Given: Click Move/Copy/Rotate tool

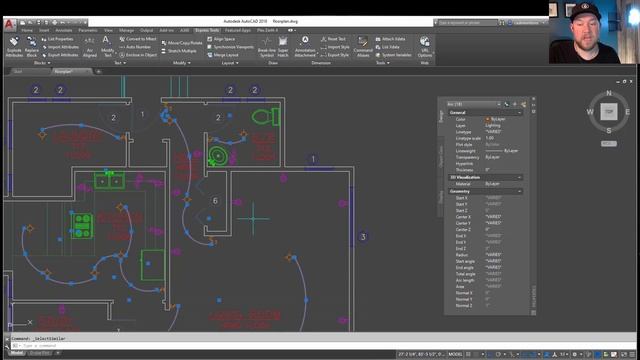Looking at the screenshot, I should tap(182, 43).
